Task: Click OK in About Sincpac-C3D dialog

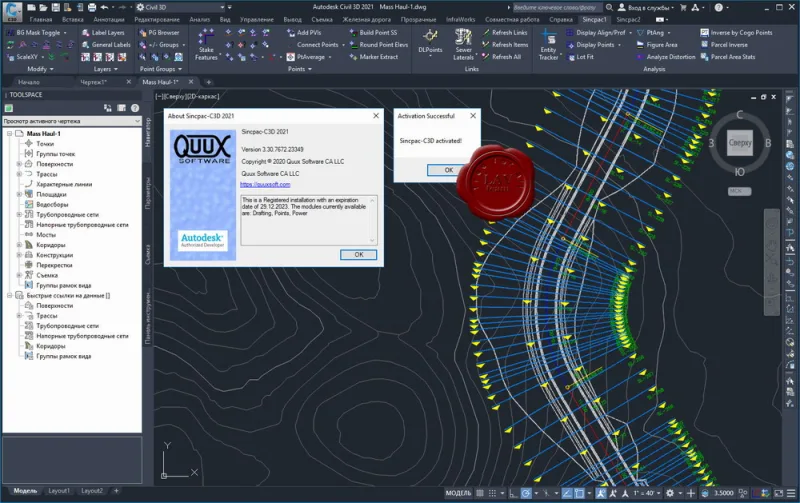Action: click(359, 255)
